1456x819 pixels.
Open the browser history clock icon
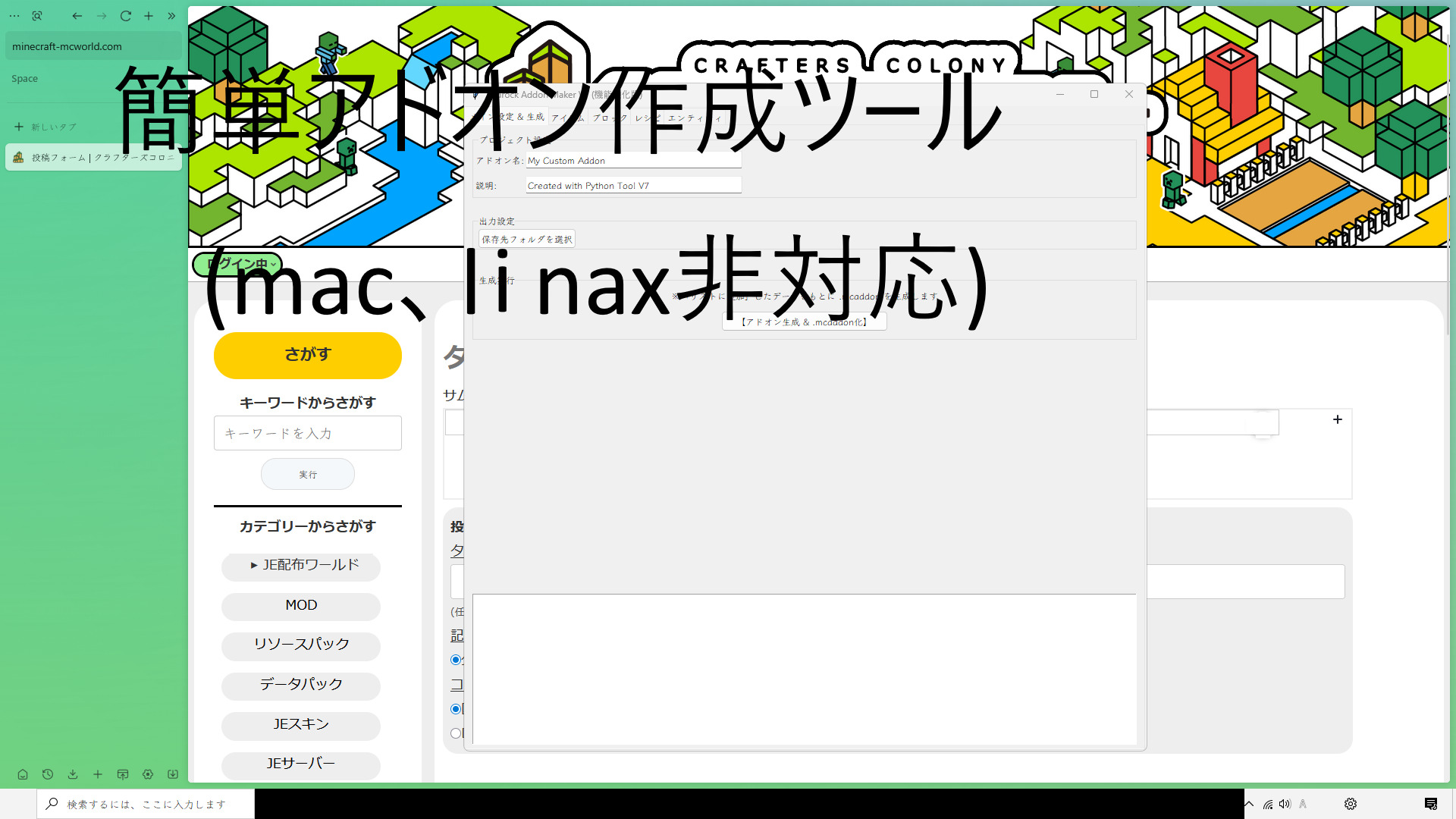click(48, 774)
